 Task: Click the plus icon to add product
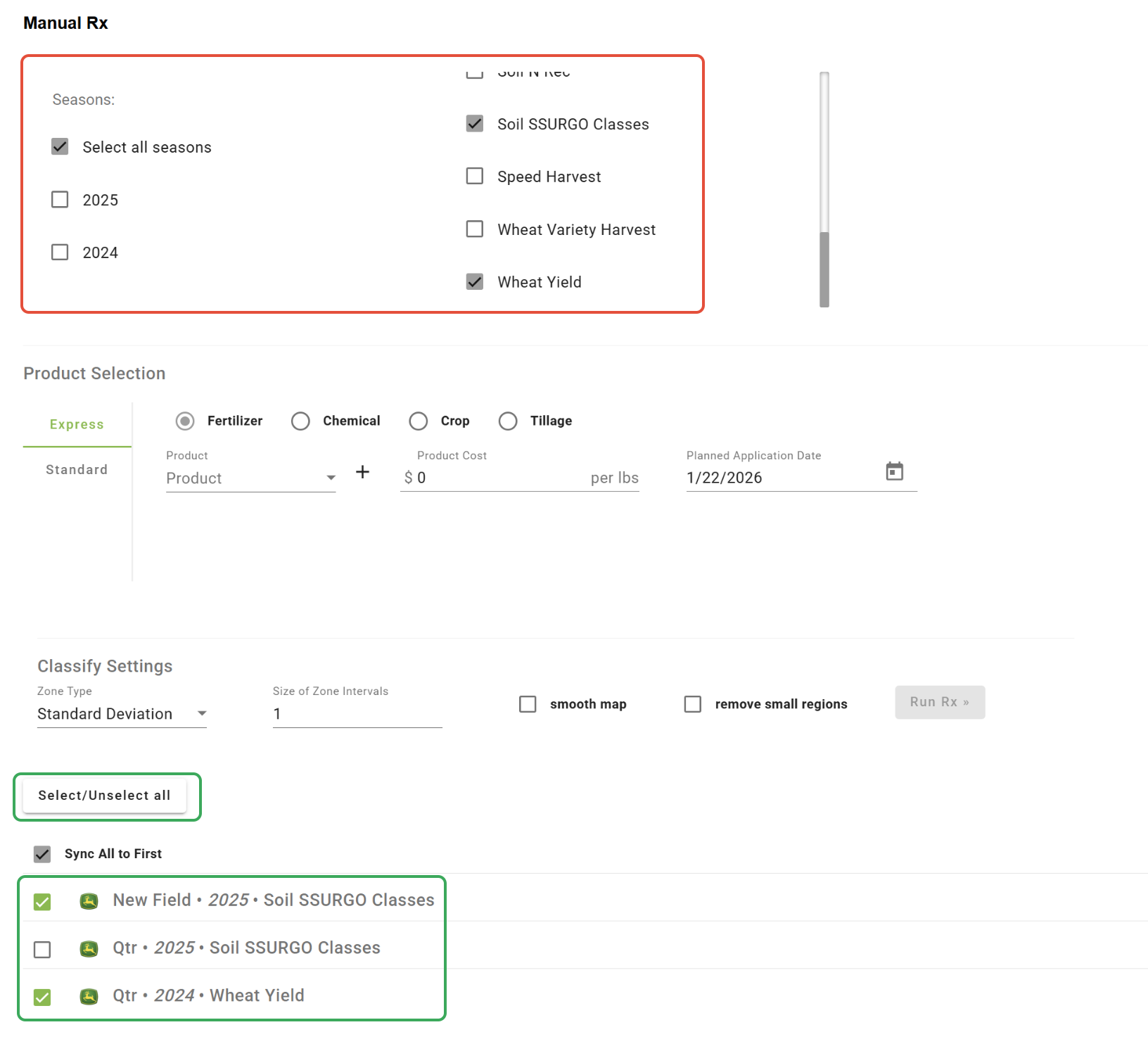click(362, 472)
